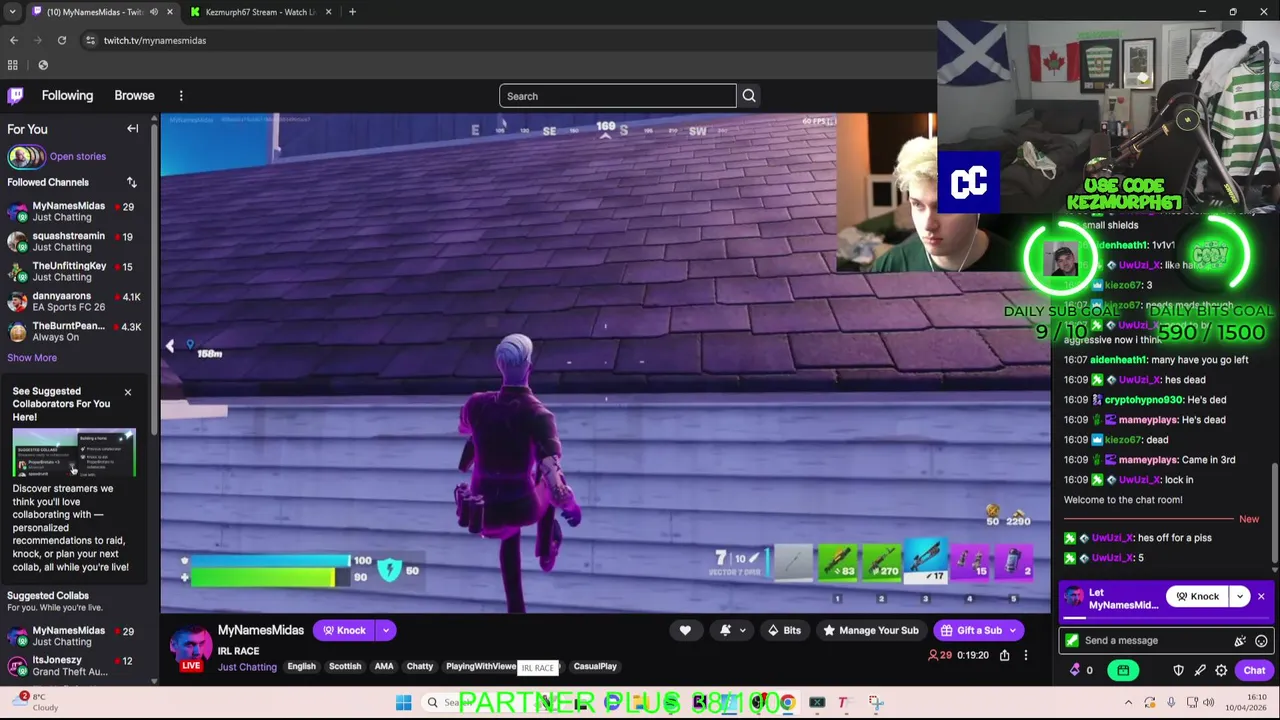Open stream more options three-dot menu

click(1025, 655)
